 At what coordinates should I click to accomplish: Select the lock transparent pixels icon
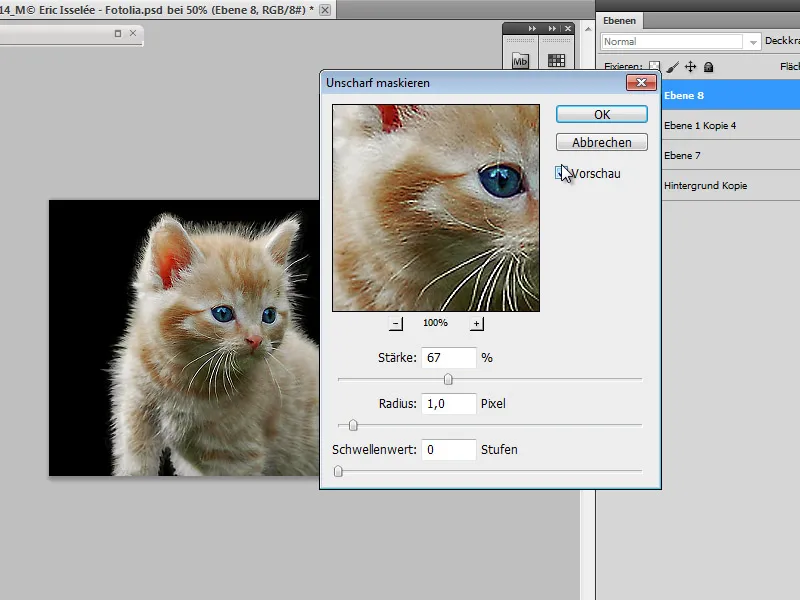pyautogui.click(x=655, y=65)
